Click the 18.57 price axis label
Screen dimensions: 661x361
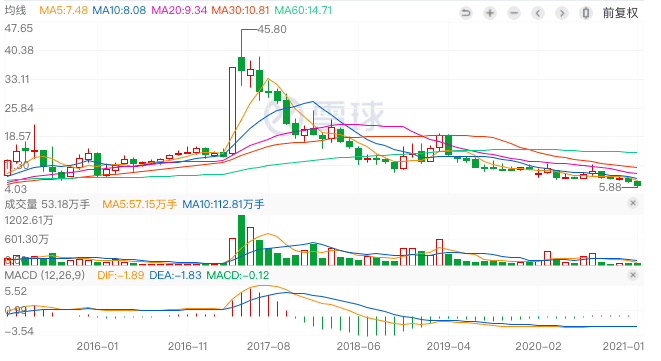pyautogui.click(x=18, y=136)
